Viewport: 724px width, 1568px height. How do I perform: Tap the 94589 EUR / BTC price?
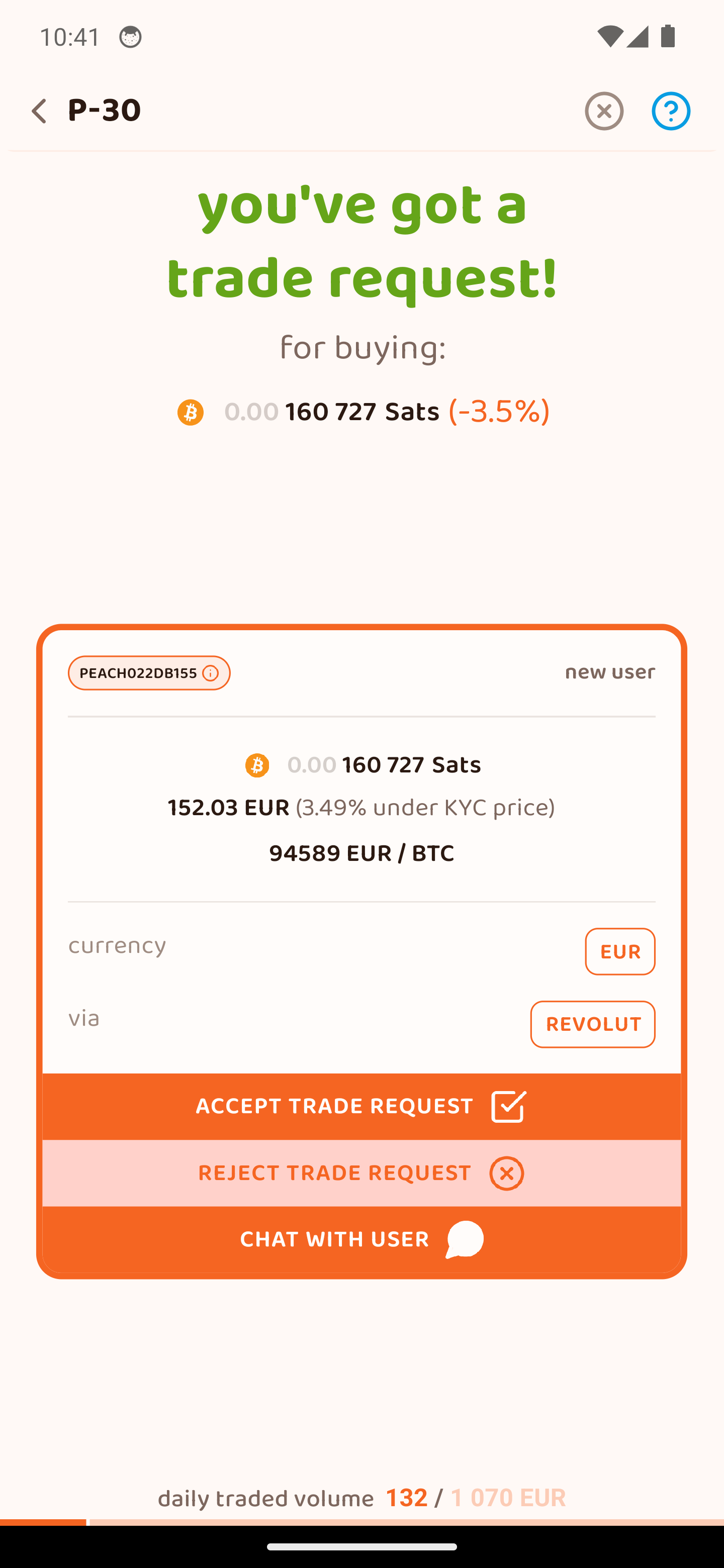pyautogui.click(x=361, y=853)
